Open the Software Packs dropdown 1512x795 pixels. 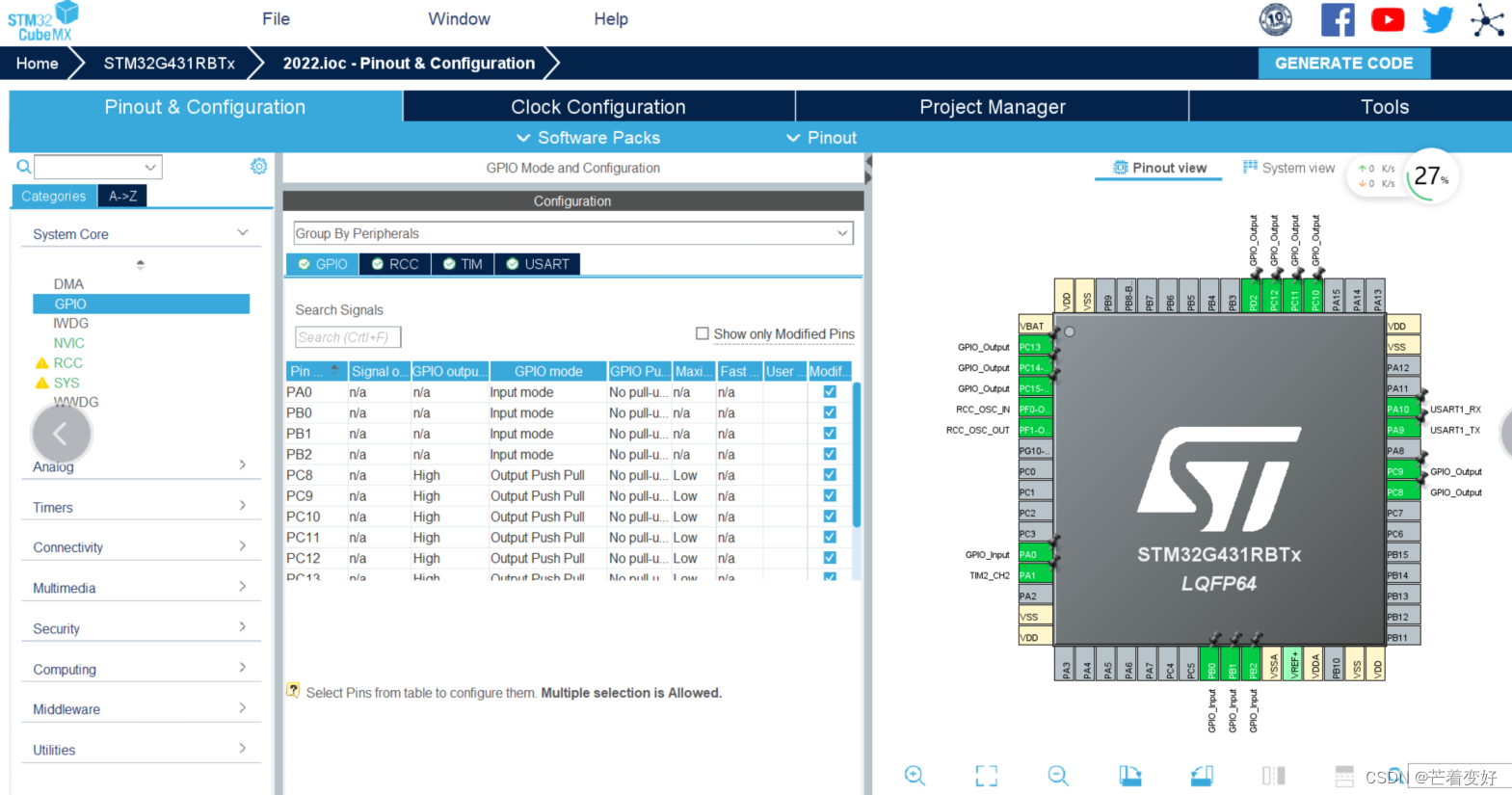tap(588, 138)
